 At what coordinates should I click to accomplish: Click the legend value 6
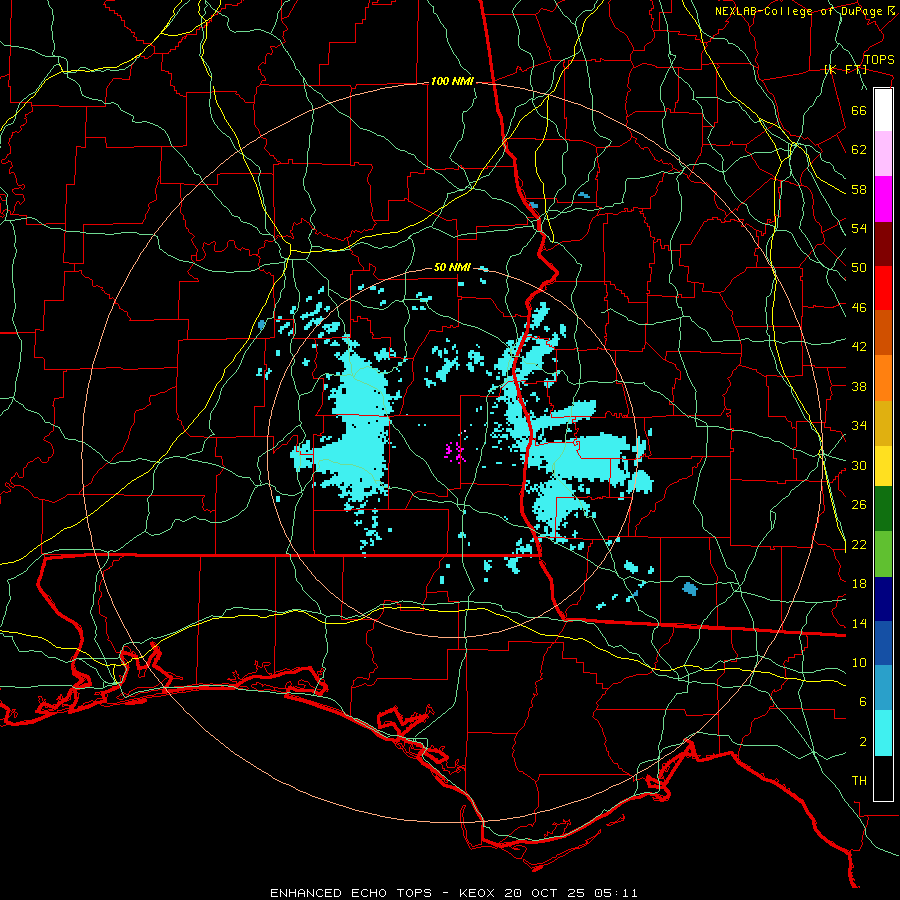tap(863, 702)
